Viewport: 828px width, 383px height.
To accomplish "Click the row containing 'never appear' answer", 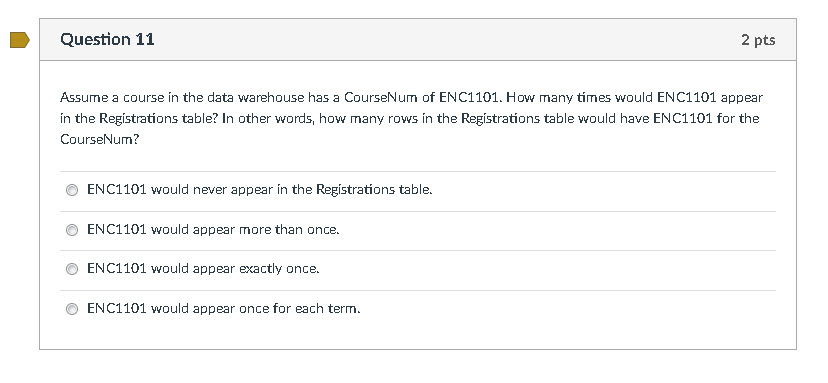I will [418, 191].
